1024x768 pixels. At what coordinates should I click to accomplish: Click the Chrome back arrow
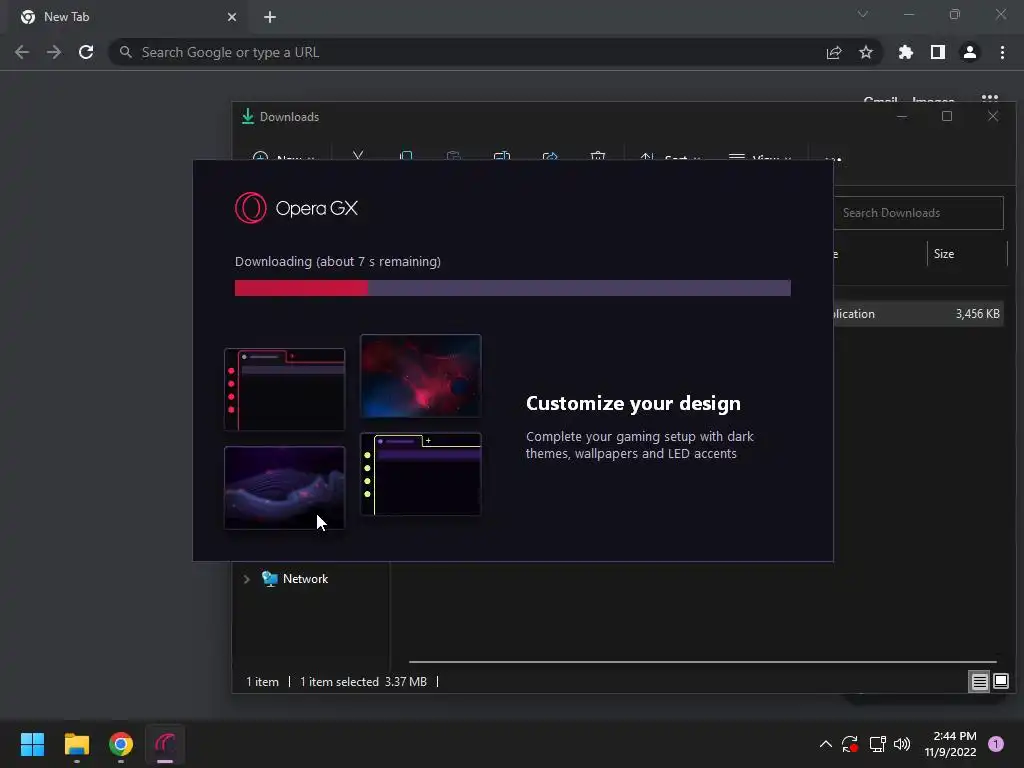point(22,52)
